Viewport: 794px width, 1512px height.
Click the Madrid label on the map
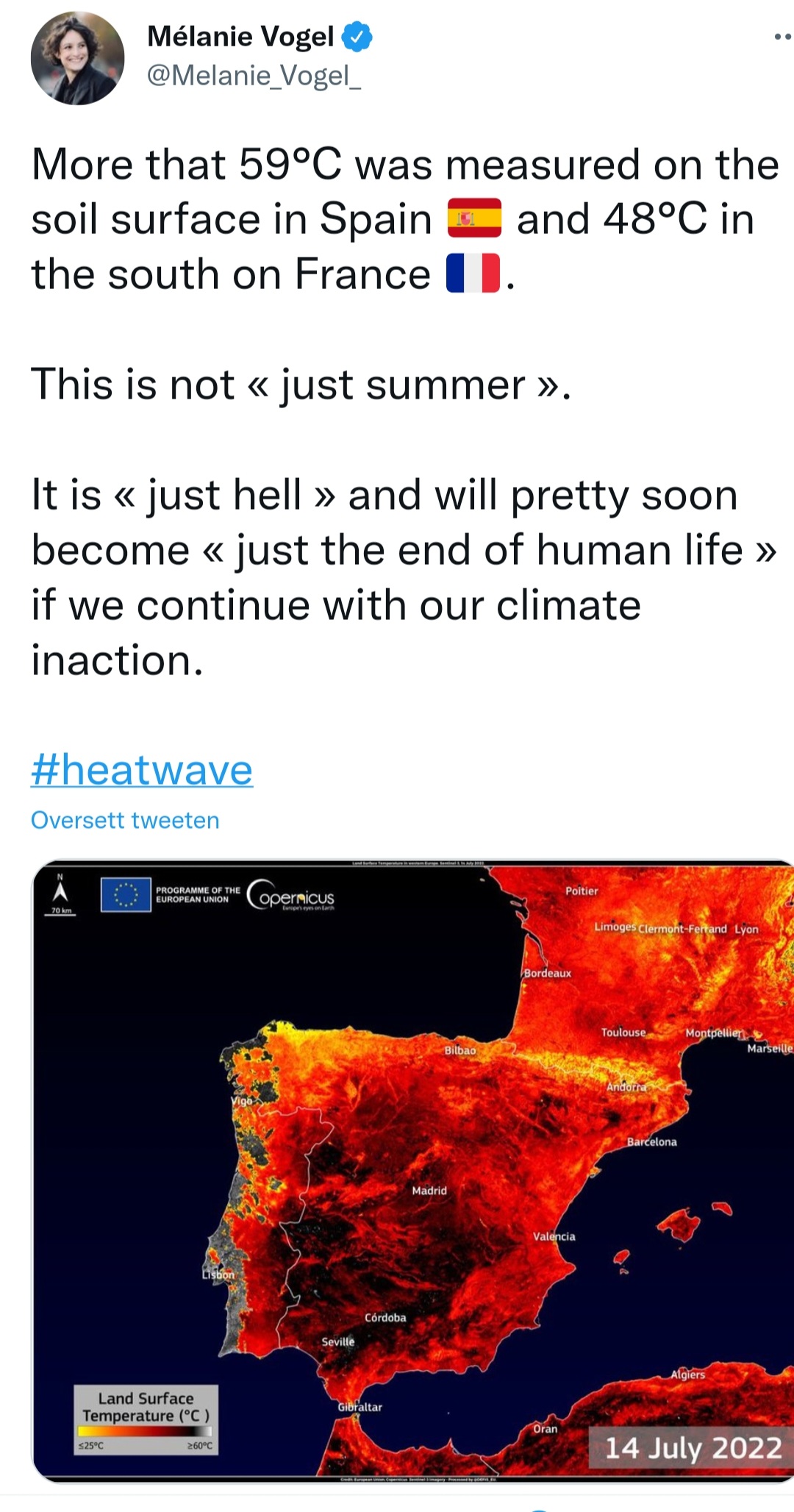pyautogui.click(x=429, y=1191)
